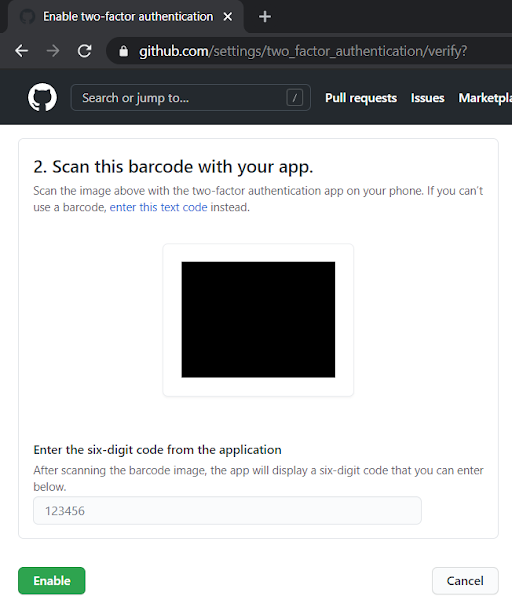
Task: Focus the Search or jump to field
Action: (191, 98)
